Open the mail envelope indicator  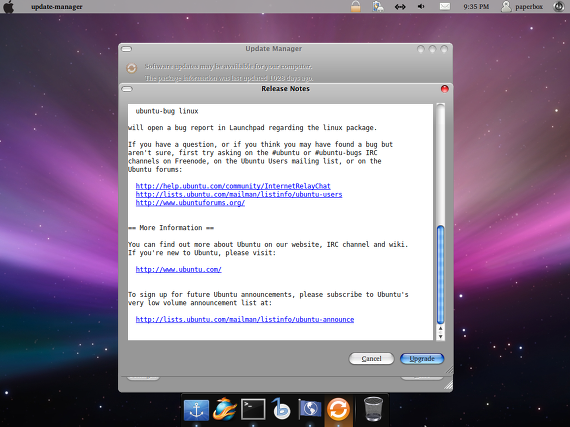pos(445,6)
